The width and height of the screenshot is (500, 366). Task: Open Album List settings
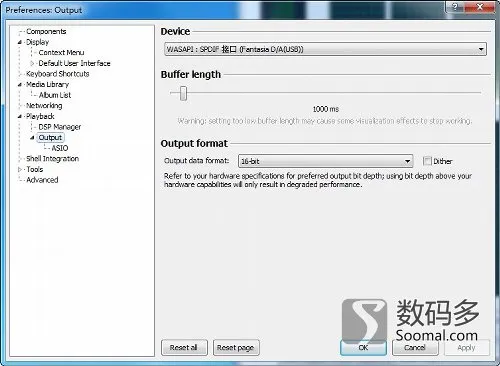(x=55, y=95)
